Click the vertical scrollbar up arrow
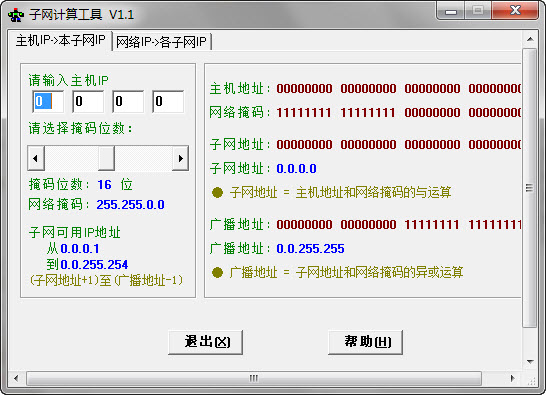The width and height of the screenshot is (546, 395). point(530,39)
